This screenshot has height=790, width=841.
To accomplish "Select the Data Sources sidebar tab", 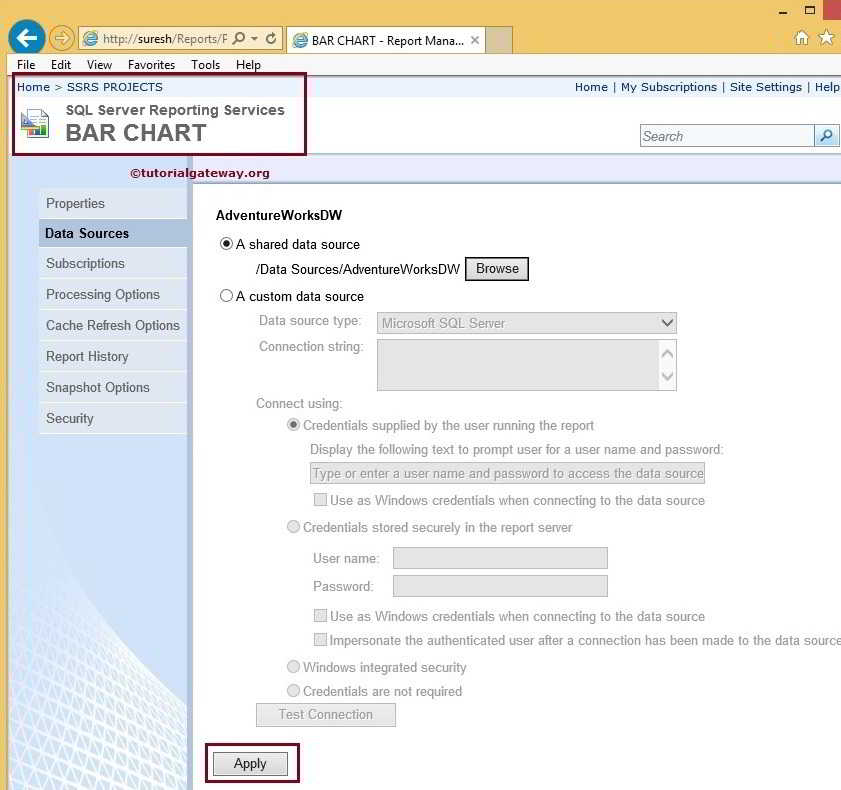I will [114, 233].
